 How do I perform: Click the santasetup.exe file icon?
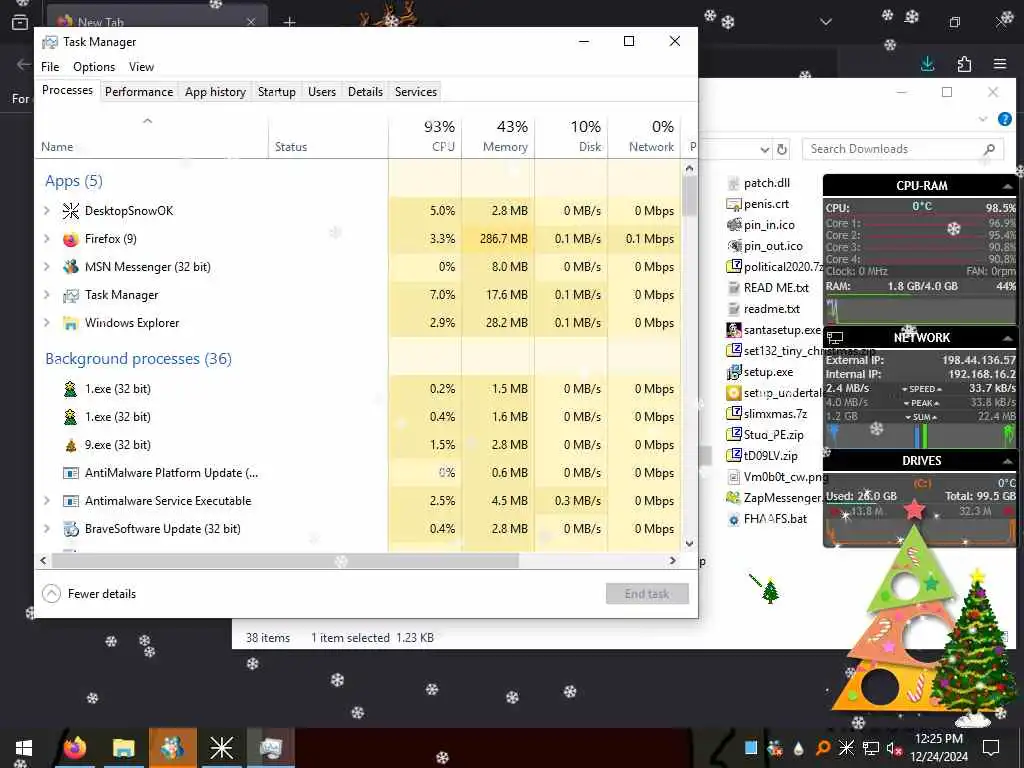click(x=734, y=330)
